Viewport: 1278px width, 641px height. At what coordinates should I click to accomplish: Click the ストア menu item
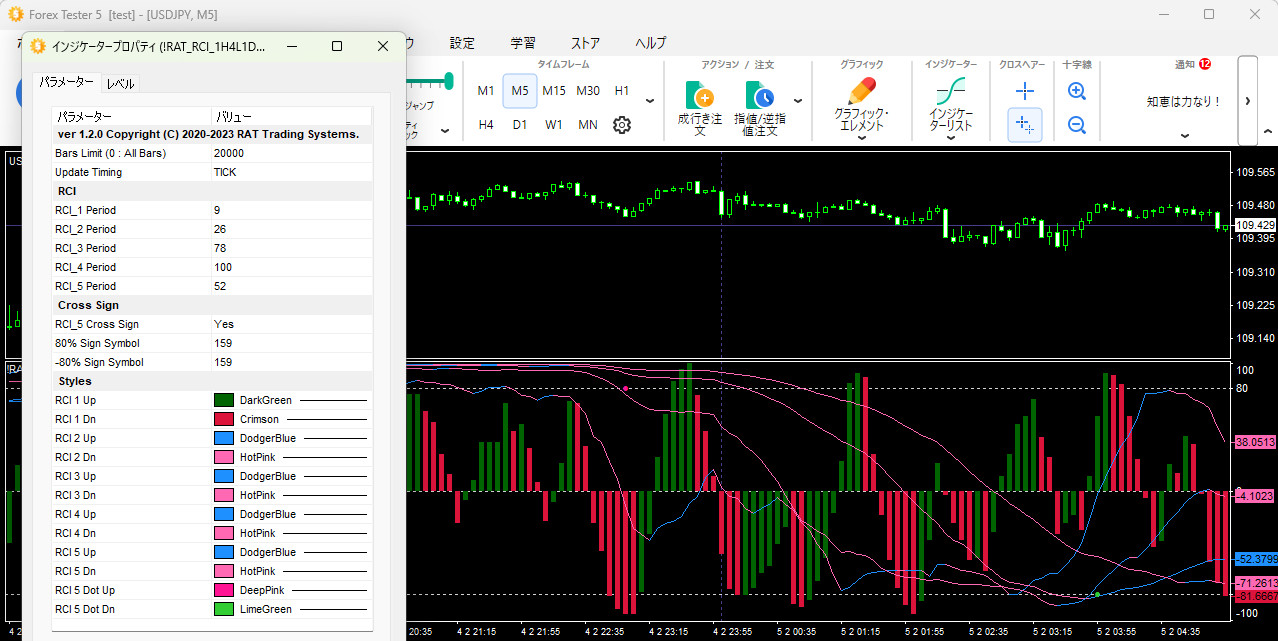pos(585,43)
